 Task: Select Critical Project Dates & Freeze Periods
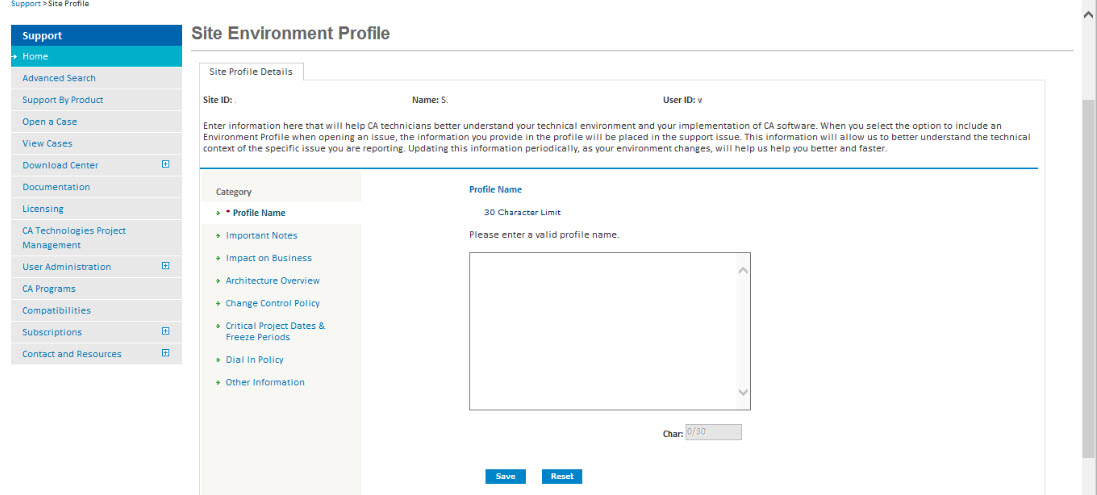click(275, 331)
